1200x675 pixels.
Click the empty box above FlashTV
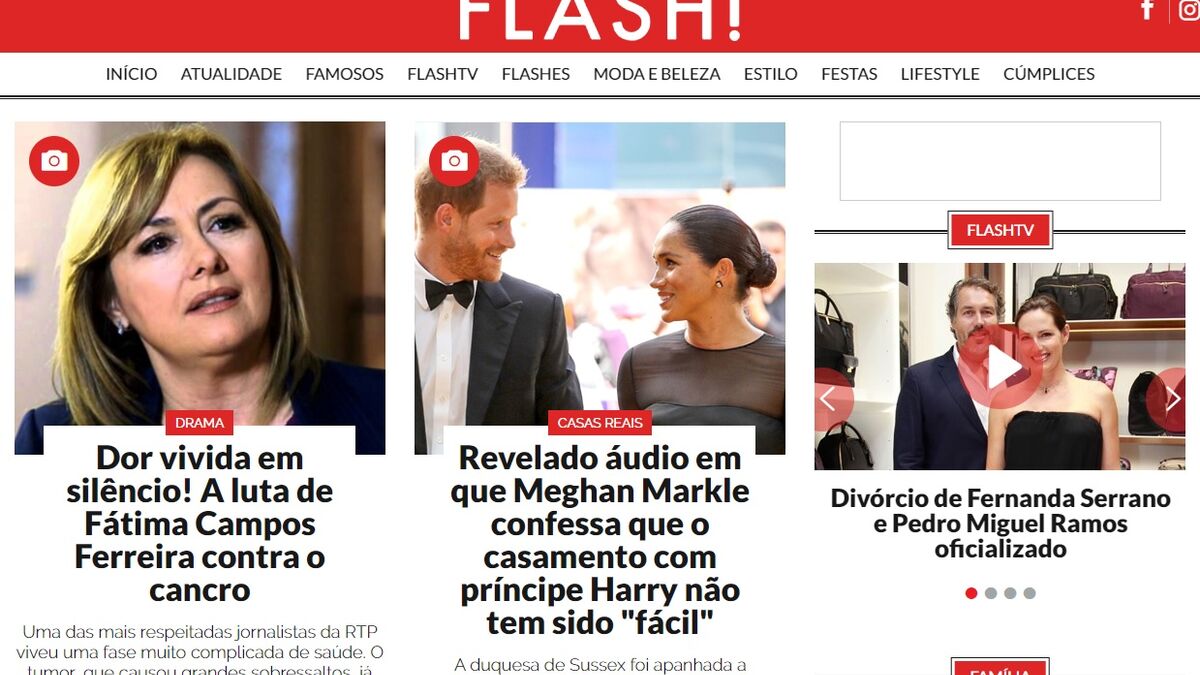point(1000,161)
